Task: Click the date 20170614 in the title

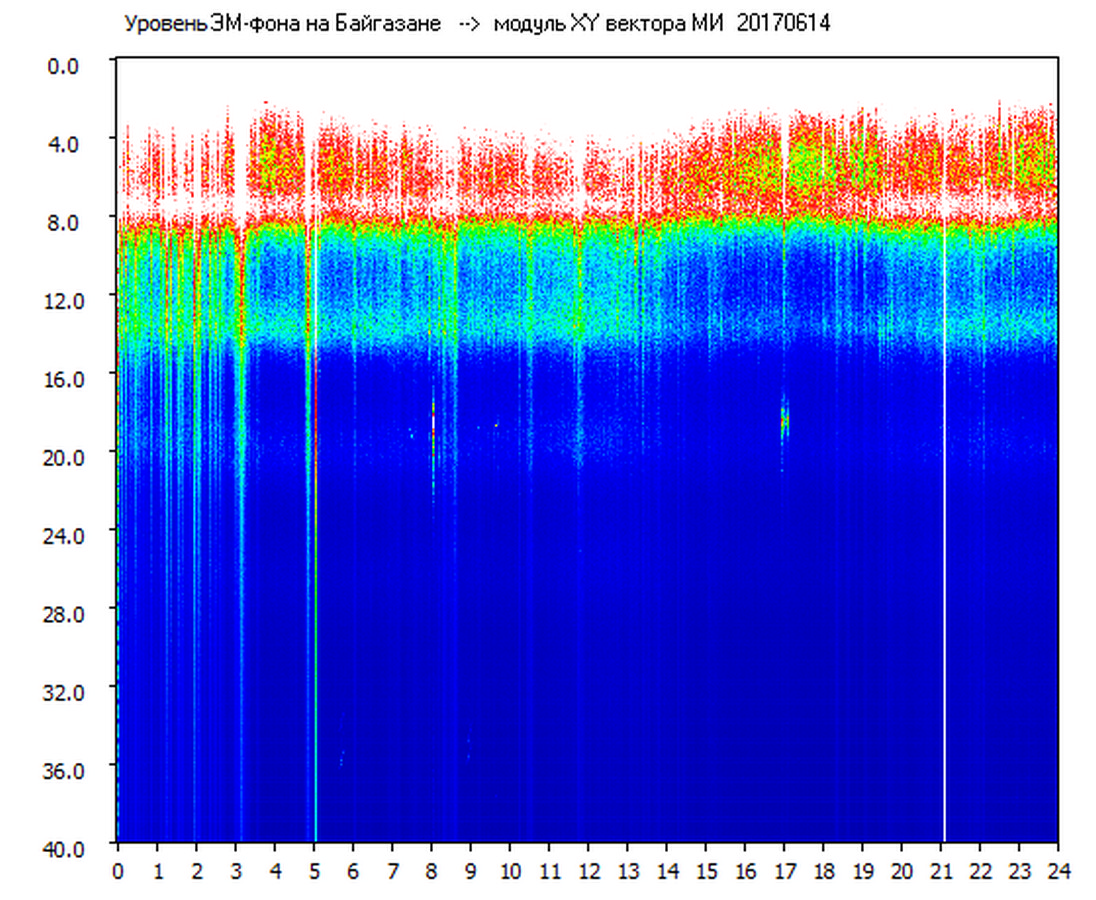Action: pyautogui.click(x=783, y=24)
